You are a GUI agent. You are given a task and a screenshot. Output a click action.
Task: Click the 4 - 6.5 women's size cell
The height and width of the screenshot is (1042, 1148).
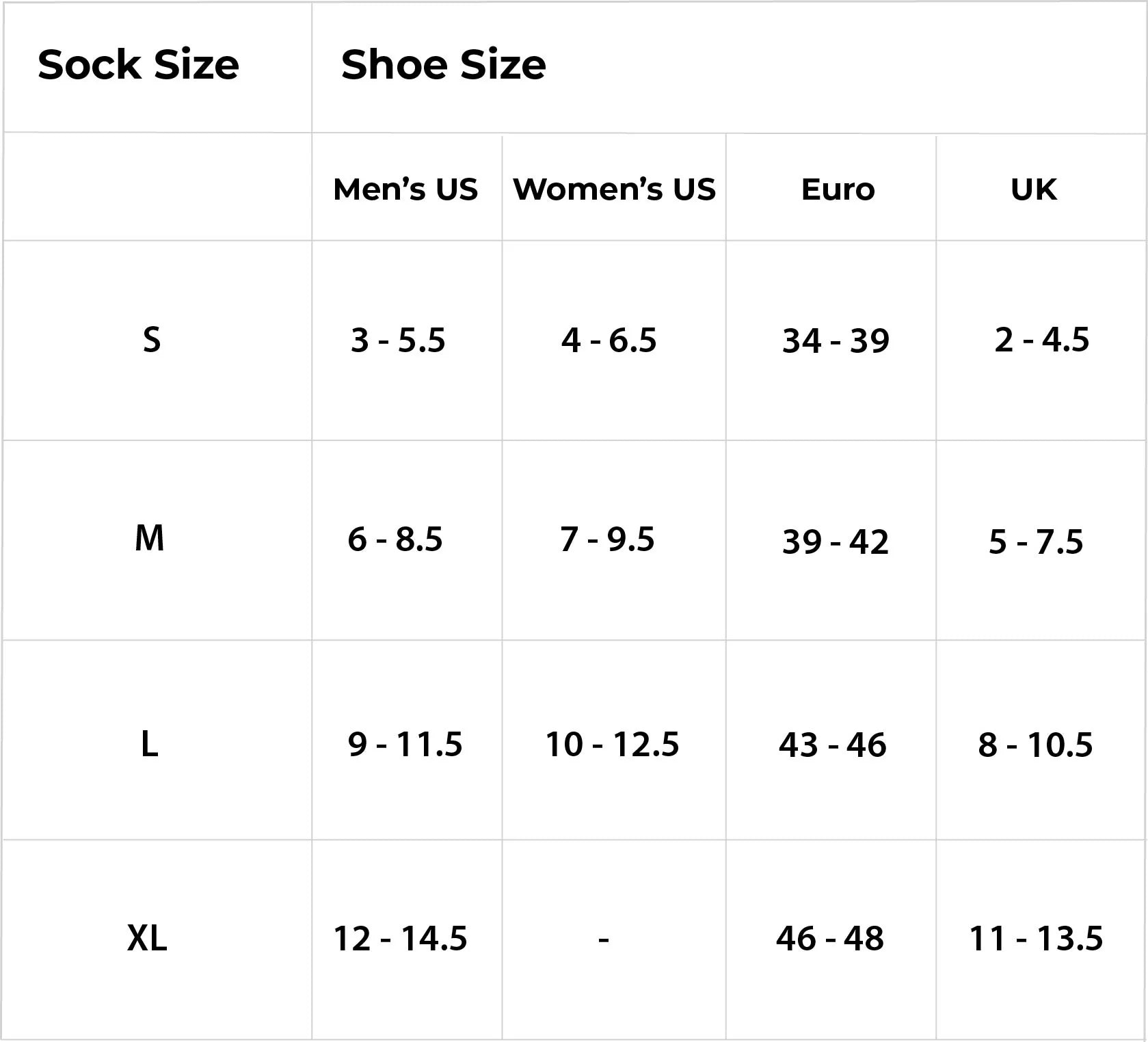[x=609, y=340]
